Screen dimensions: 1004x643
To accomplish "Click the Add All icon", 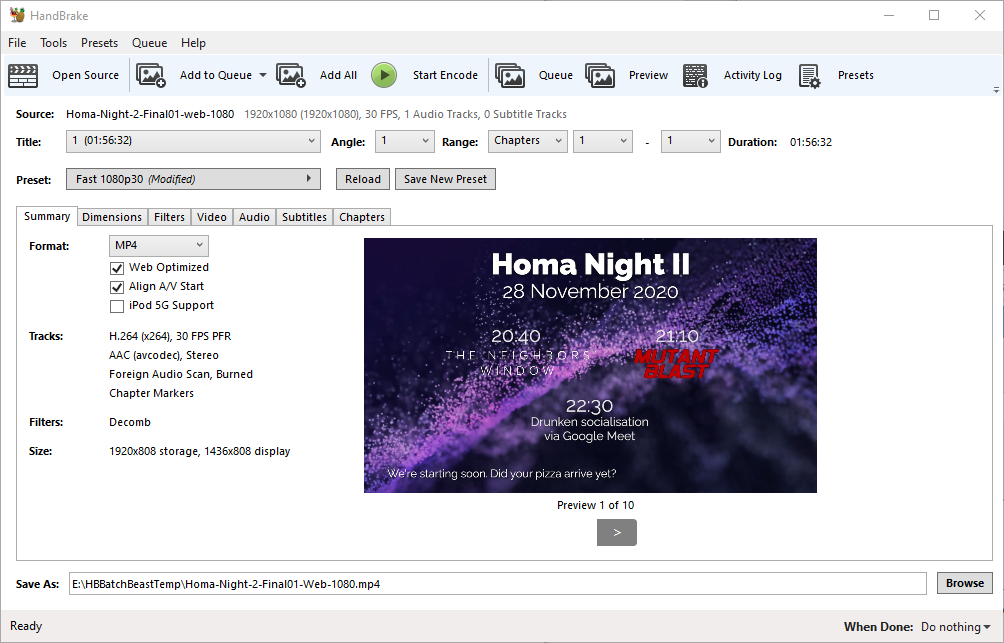I will point(291,75).
